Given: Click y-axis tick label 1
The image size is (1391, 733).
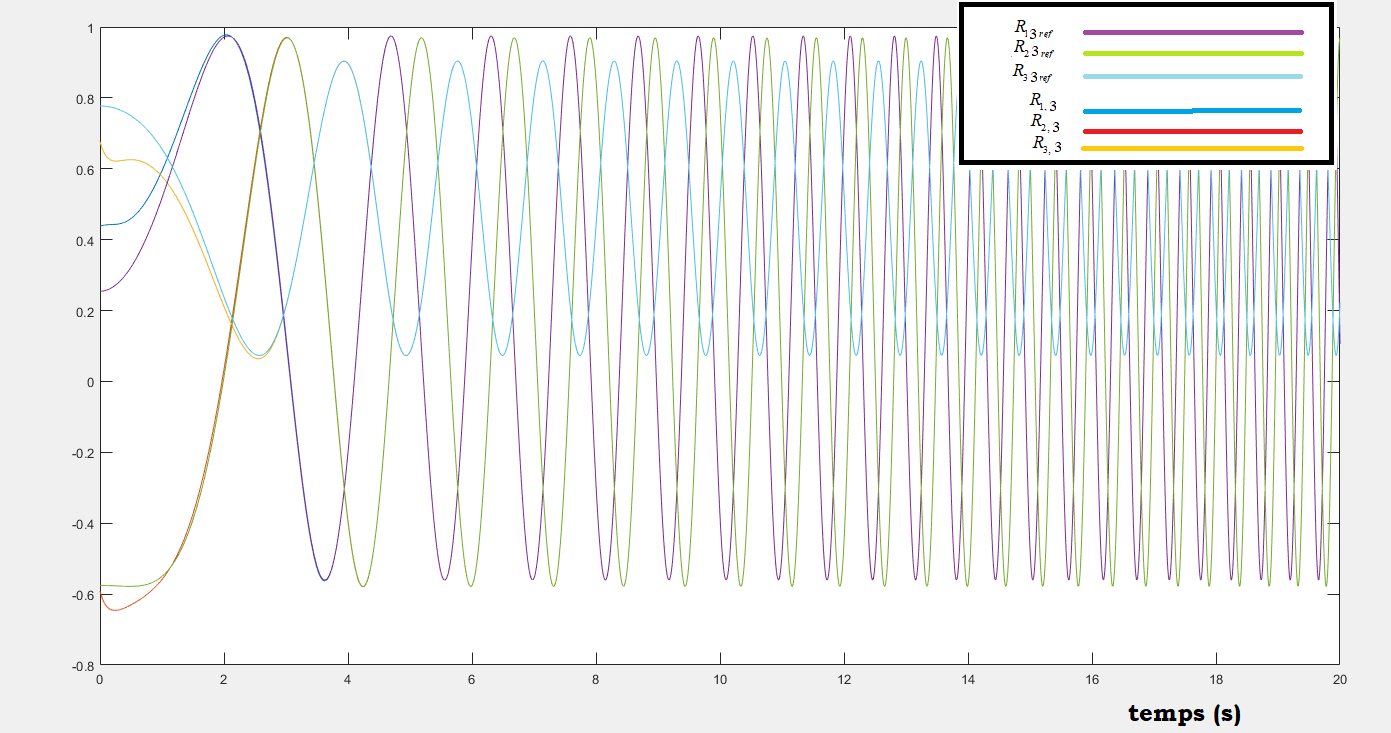Looking at the screenshot, I should coord(90,28).
